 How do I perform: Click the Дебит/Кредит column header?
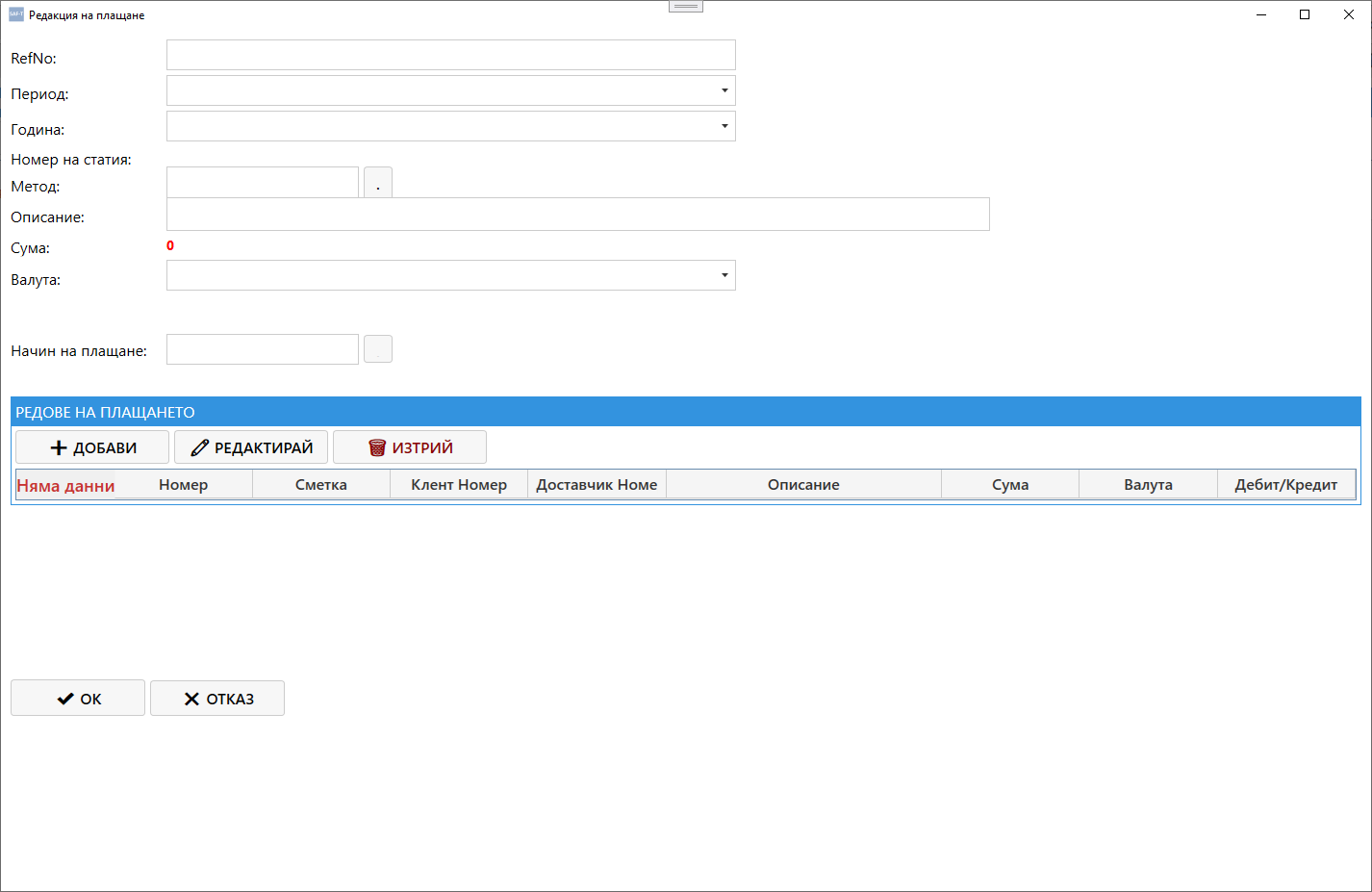pyautogui.click(x=1286, y=485)
